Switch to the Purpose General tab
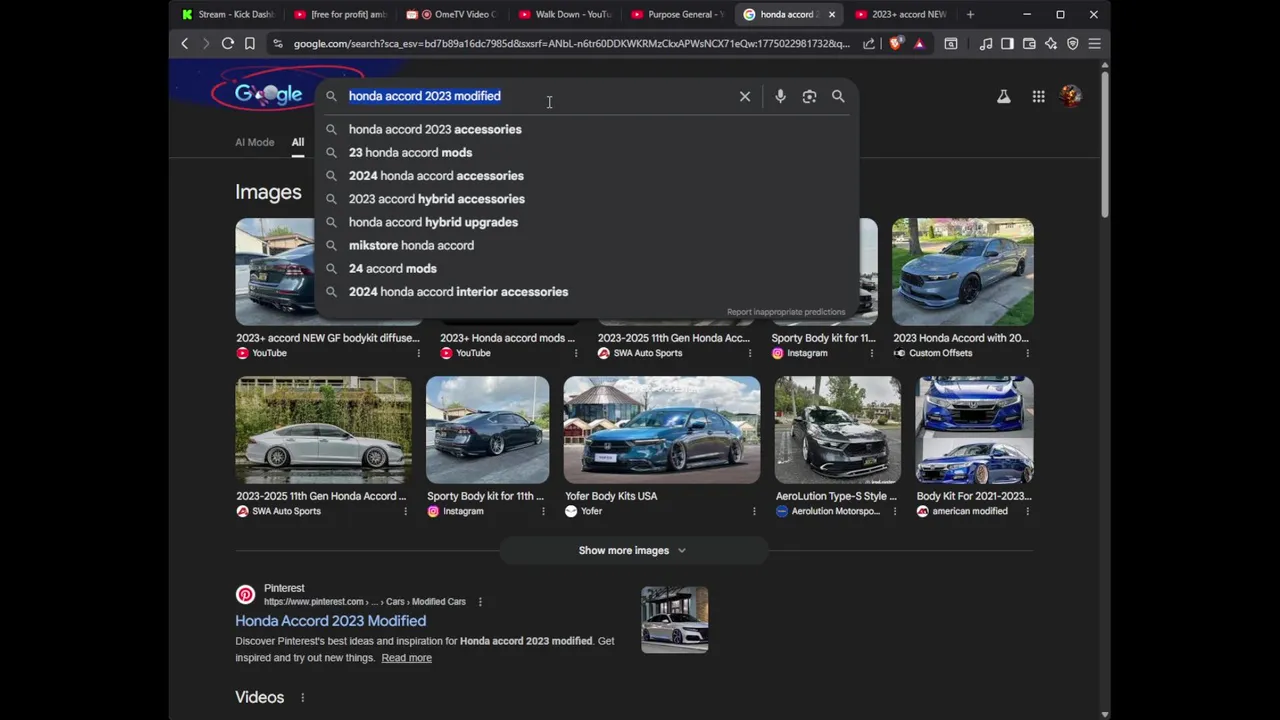1280x720 pixels. pos(678,14)
